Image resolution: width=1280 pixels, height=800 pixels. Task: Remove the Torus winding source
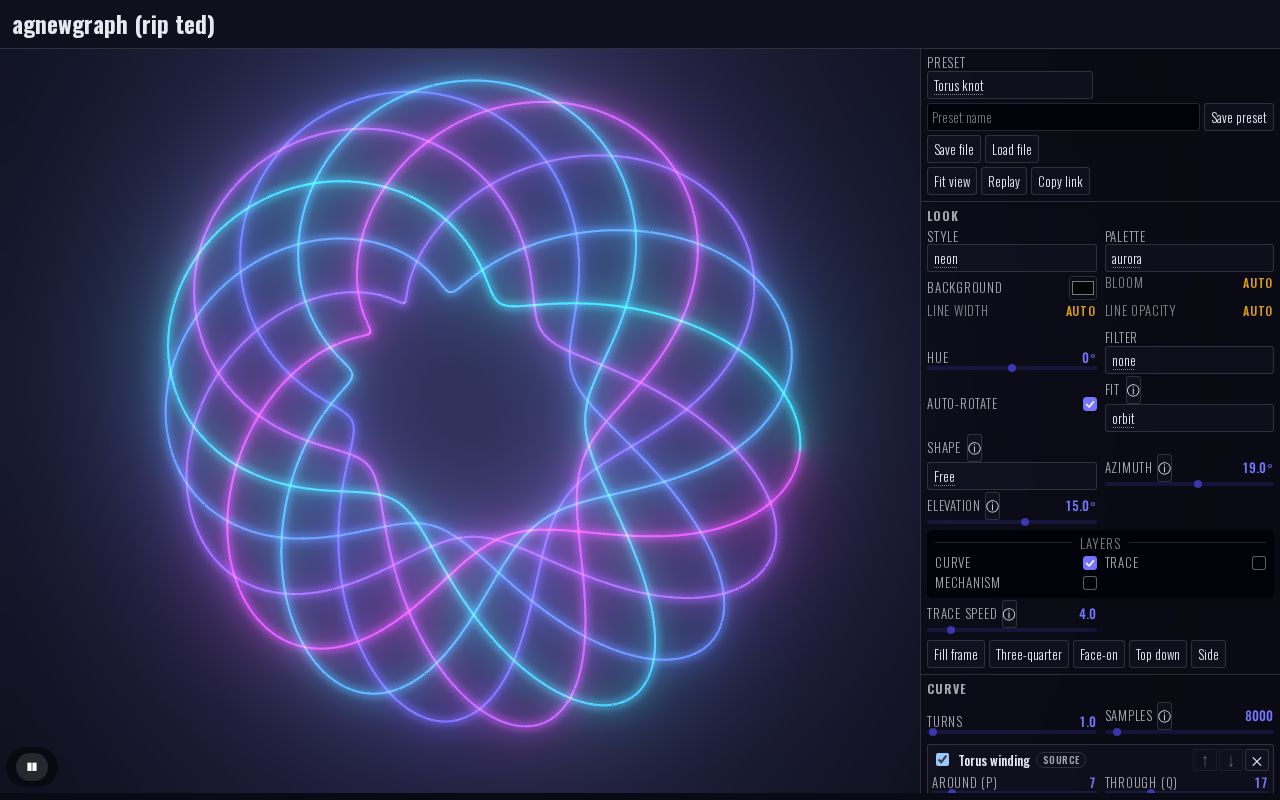coord(1257,761)
